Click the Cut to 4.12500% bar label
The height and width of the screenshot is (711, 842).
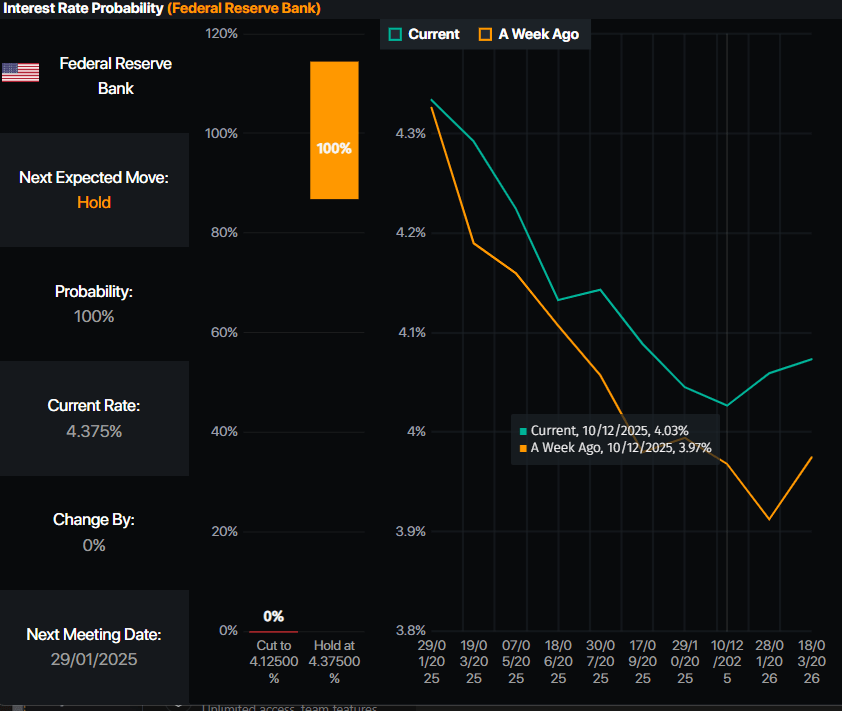(273, 662)
